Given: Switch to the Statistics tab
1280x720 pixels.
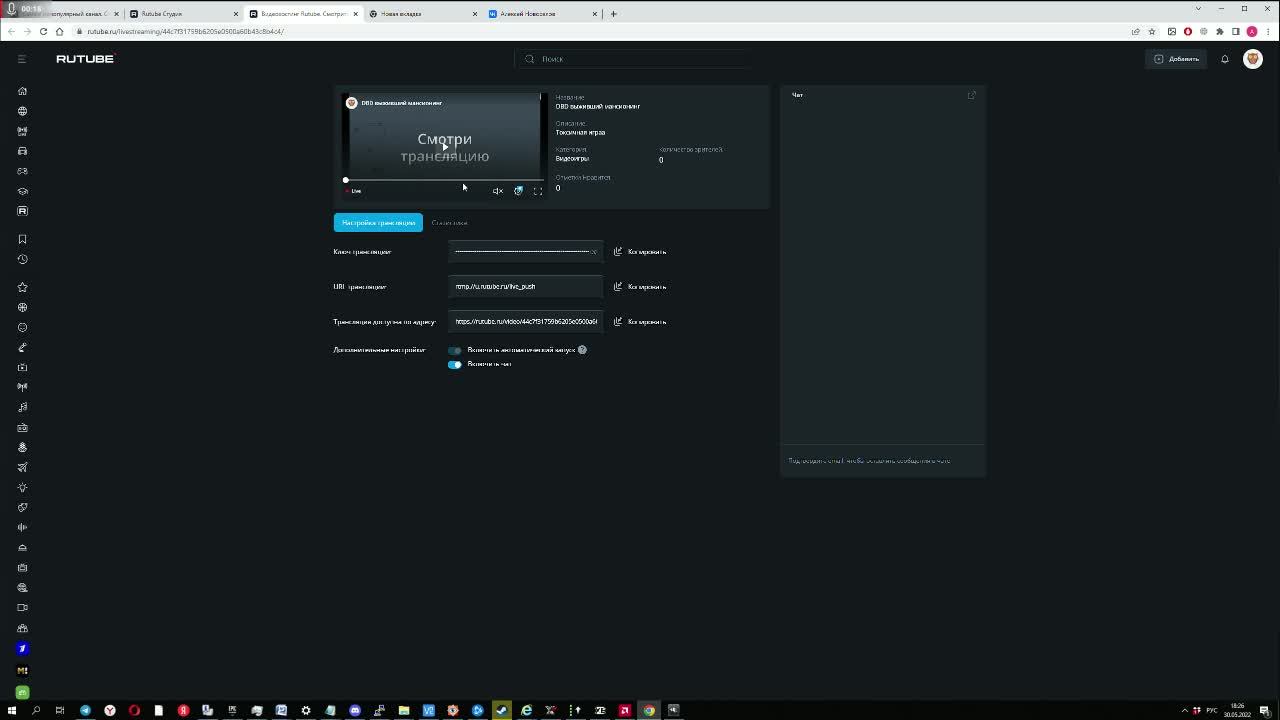Looking at the screenshot, I should pyautogui.click(x=450, y=222).
